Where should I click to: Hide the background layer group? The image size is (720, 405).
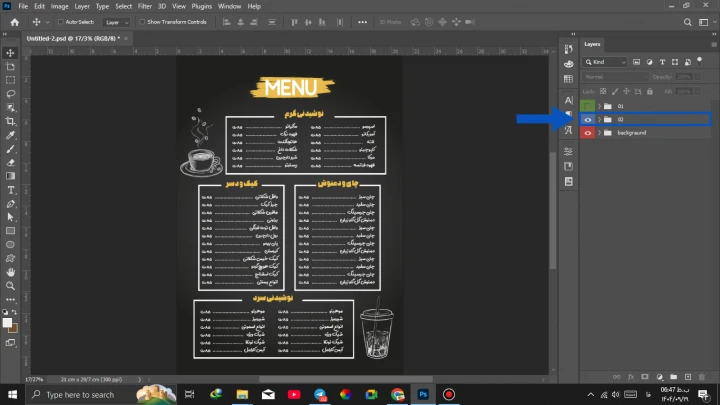click(588, 133)
